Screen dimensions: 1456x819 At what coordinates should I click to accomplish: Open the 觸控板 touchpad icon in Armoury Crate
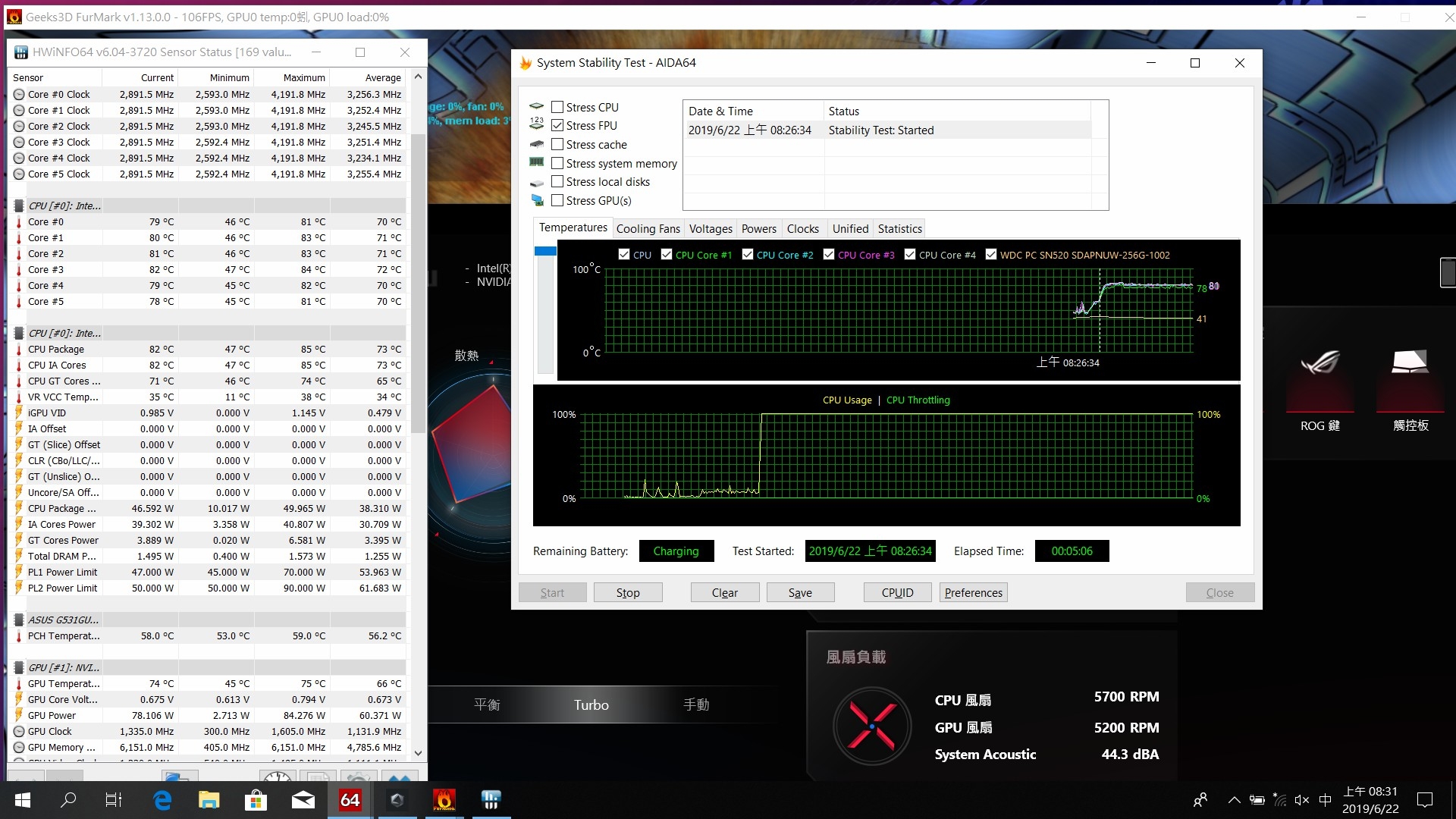(x=1410, y=362)
